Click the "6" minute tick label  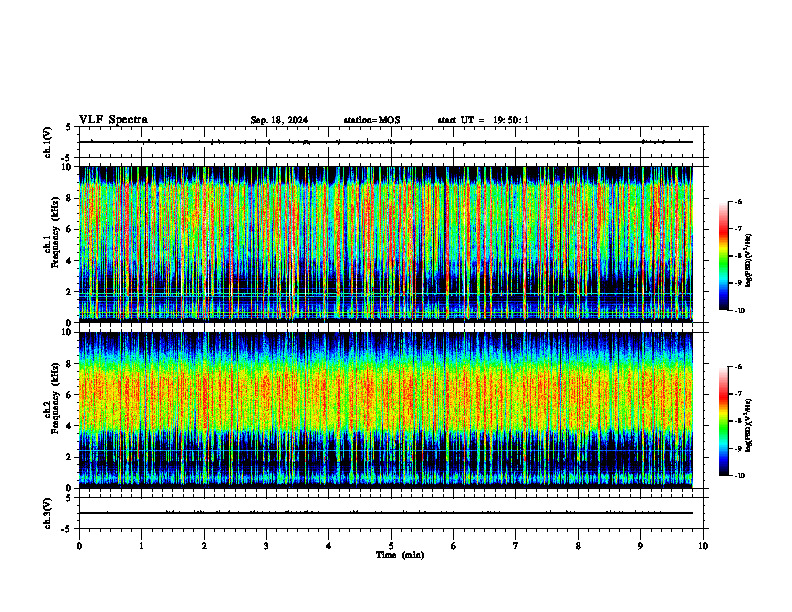453,546
